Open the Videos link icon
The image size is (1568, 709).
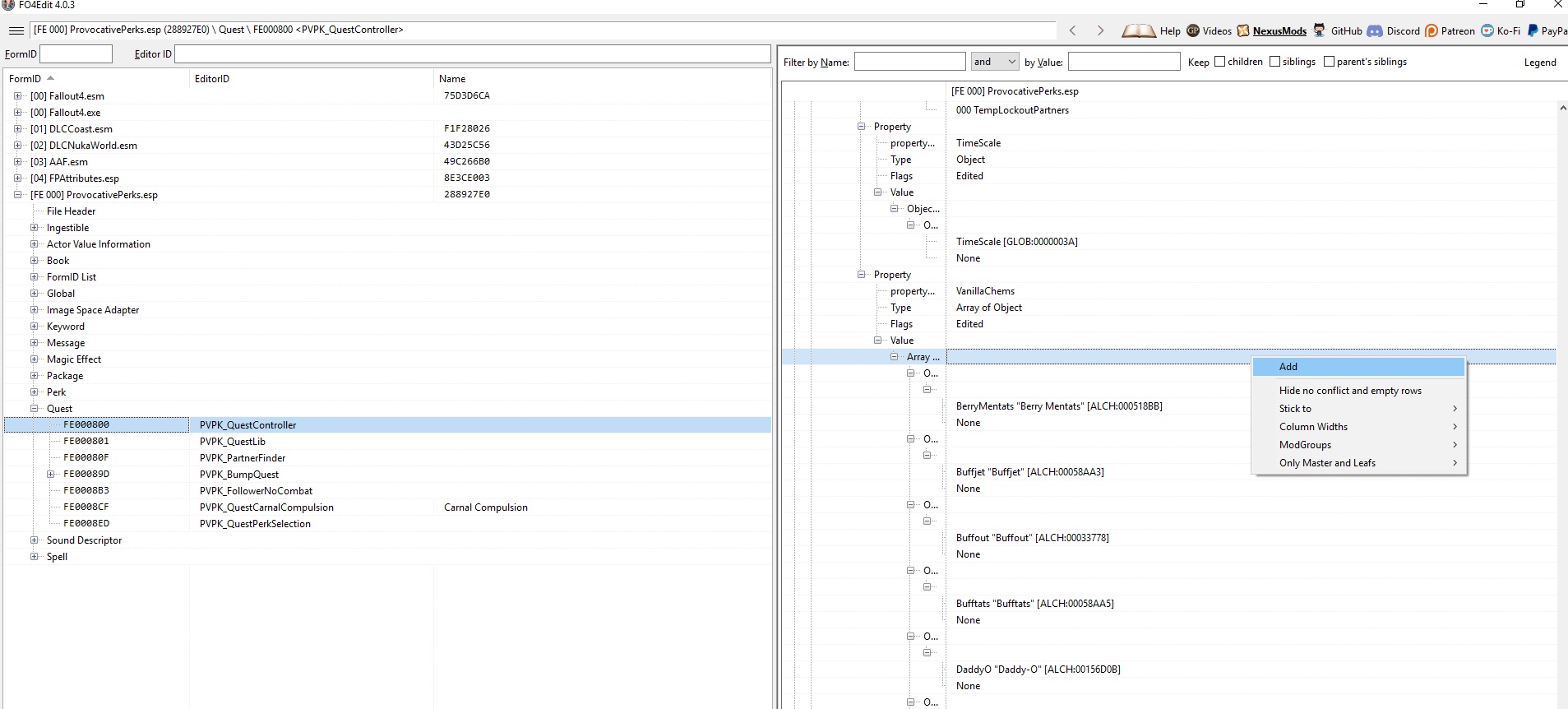point(1193,30)
